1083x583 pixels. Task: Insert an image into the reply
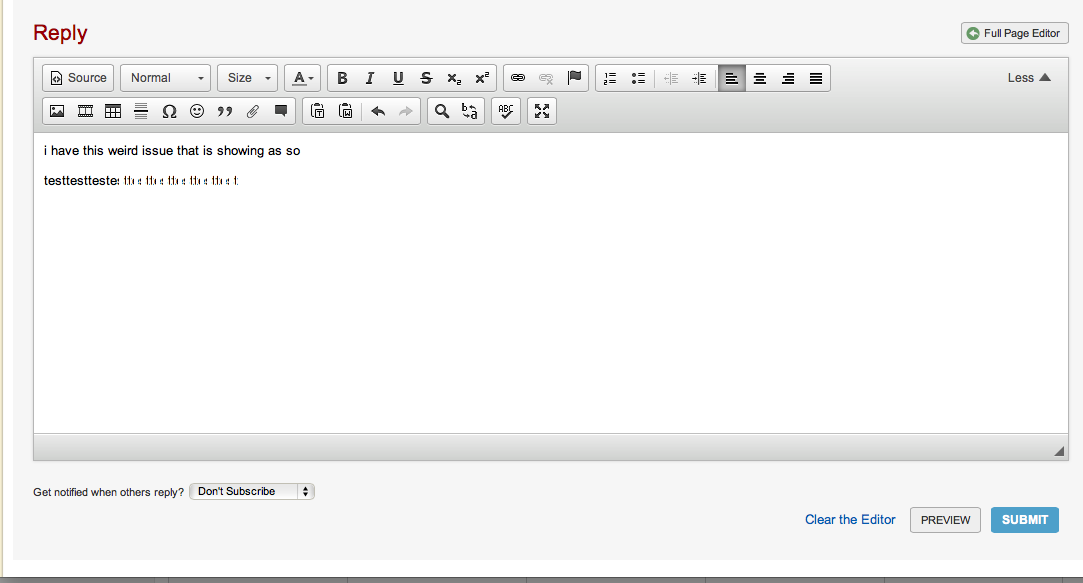[x=57, y=111]
